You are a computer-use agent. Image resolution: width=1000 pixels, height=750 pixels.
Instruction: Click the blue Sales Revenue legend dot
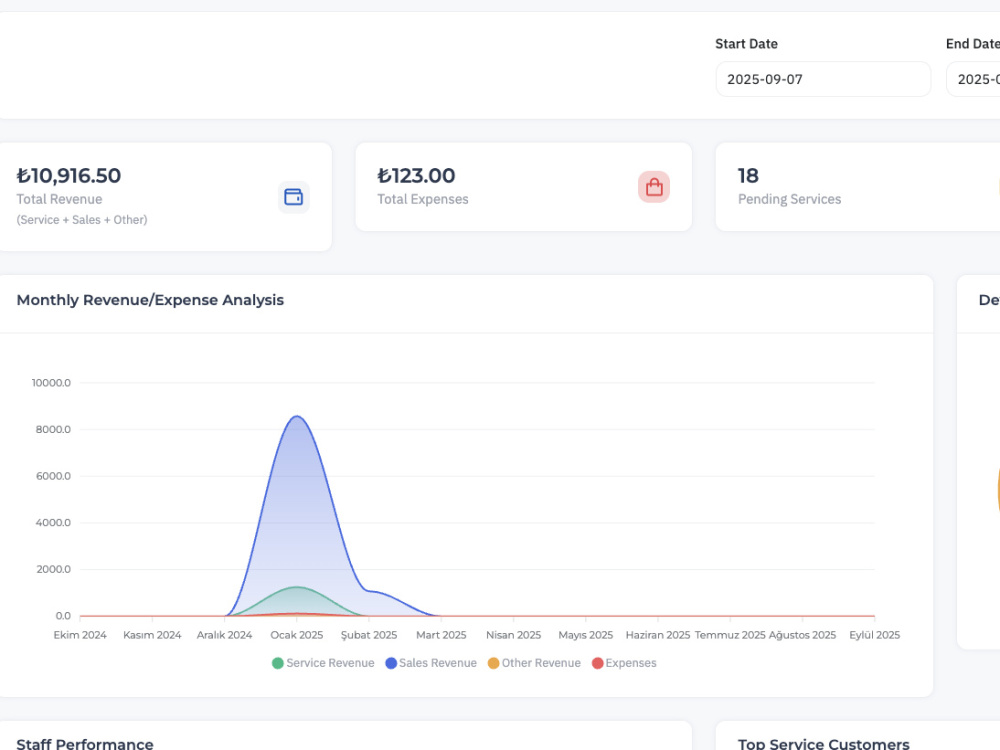[x=391, y=663]
